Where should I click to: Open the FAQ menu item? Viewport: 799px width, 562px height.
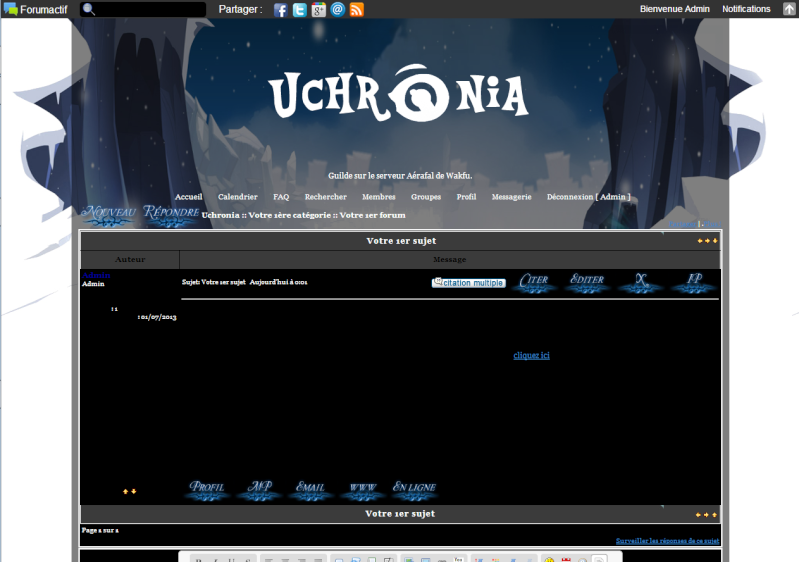tap(281, 197)
